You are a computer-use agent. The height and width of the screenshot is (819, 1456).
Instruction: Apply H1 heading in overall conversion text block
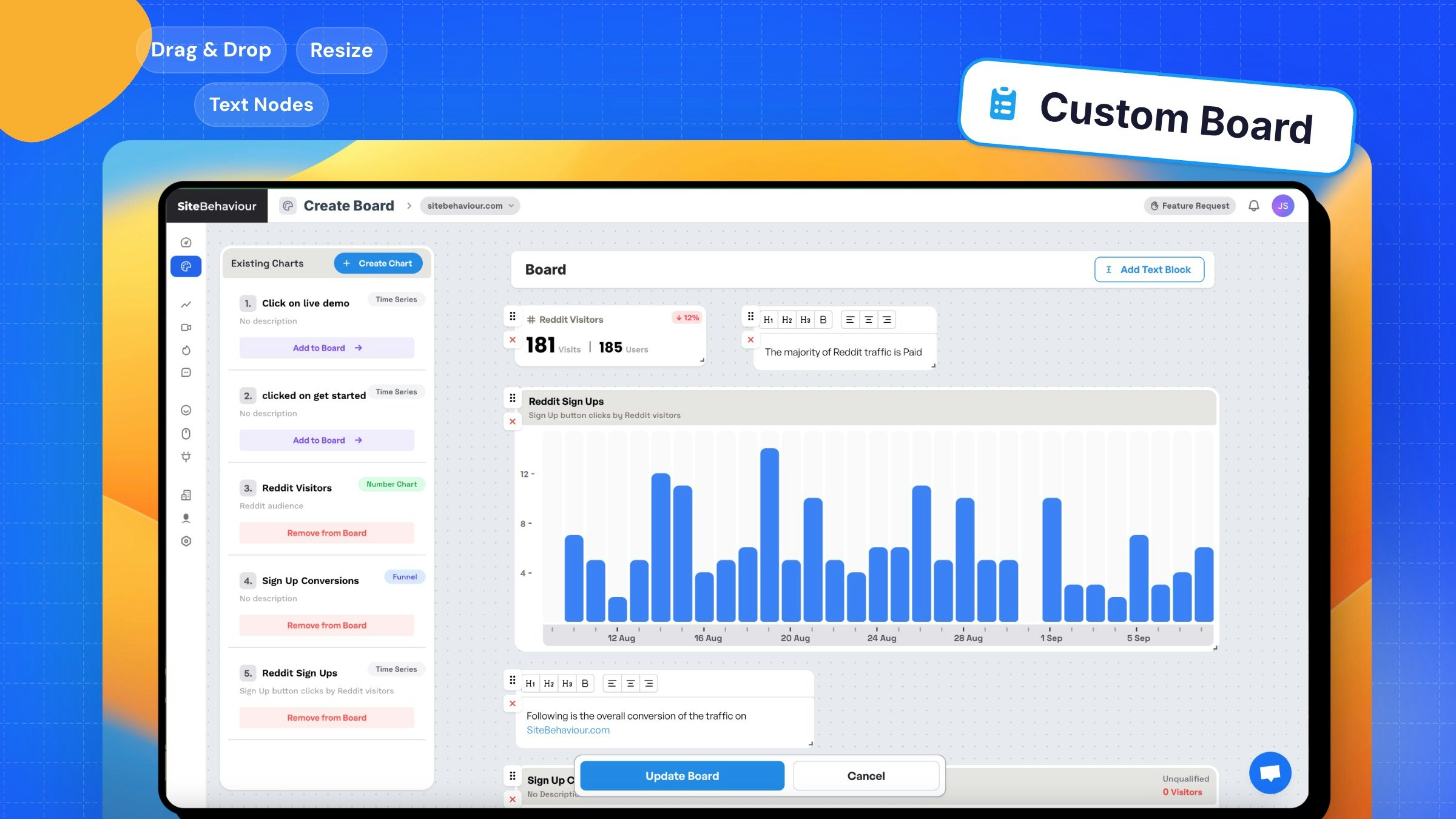click(531, 684)
